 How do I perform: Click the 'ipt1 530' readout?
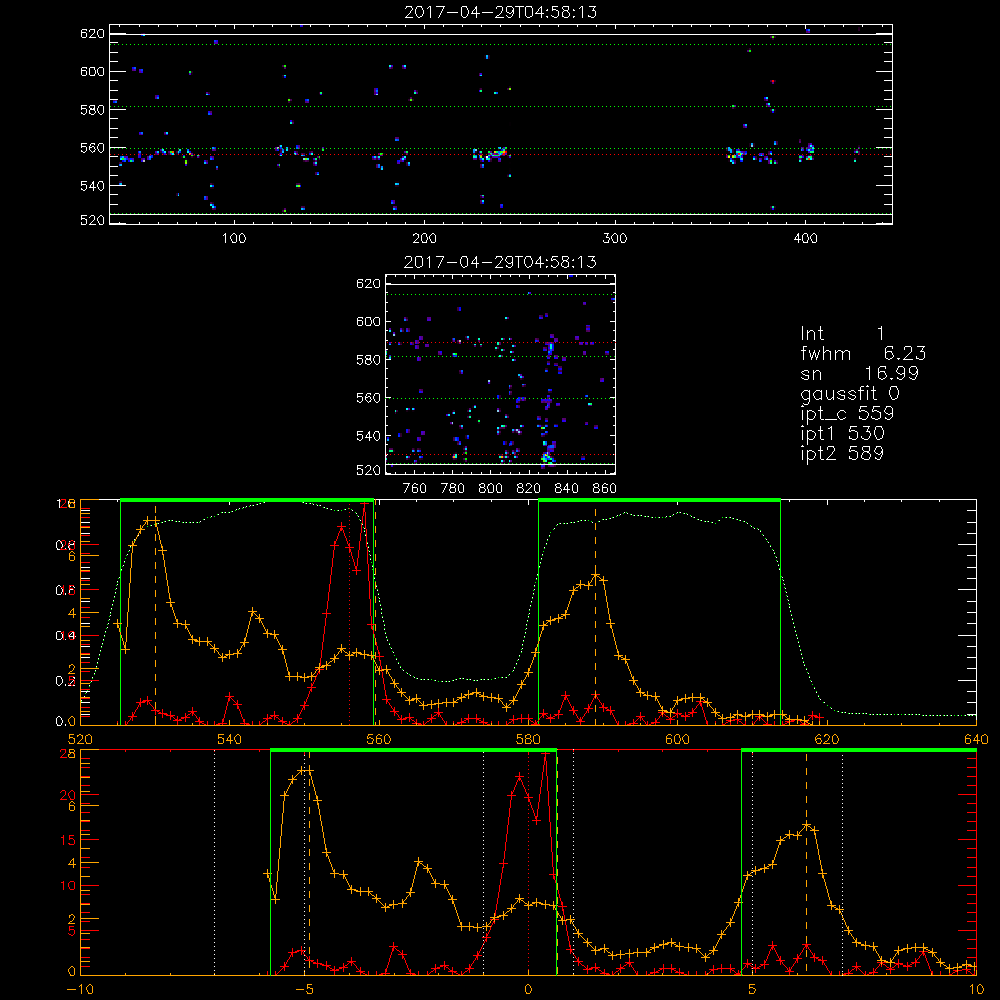point(842,434)
